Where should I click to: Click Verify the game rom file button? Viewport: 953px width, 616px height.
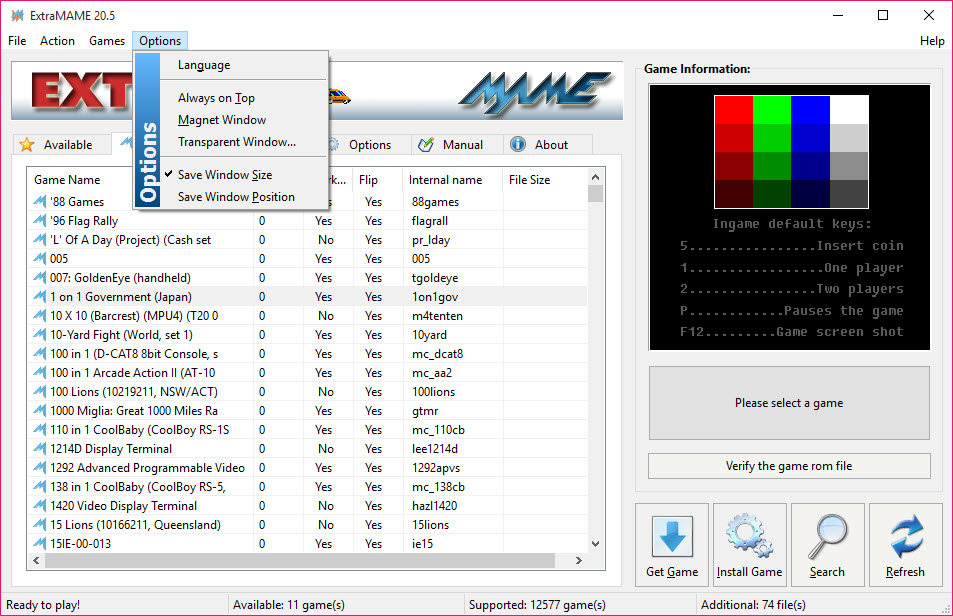click(789, 466)
